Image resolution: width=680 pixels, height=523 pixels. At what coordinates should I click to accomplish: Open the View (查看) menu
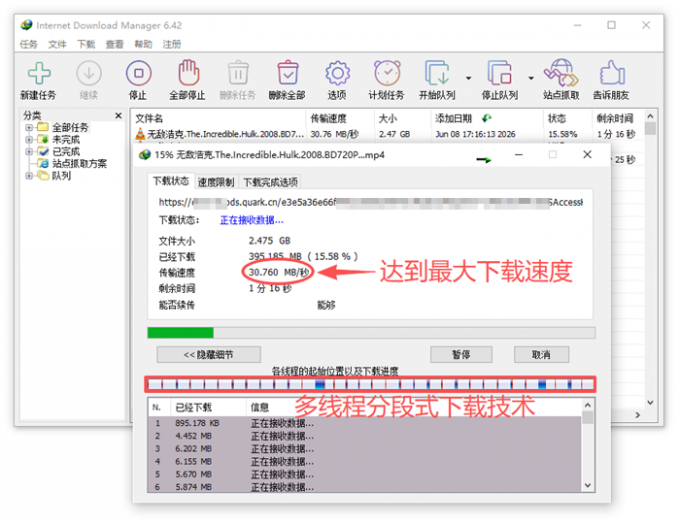coord(114,44)
